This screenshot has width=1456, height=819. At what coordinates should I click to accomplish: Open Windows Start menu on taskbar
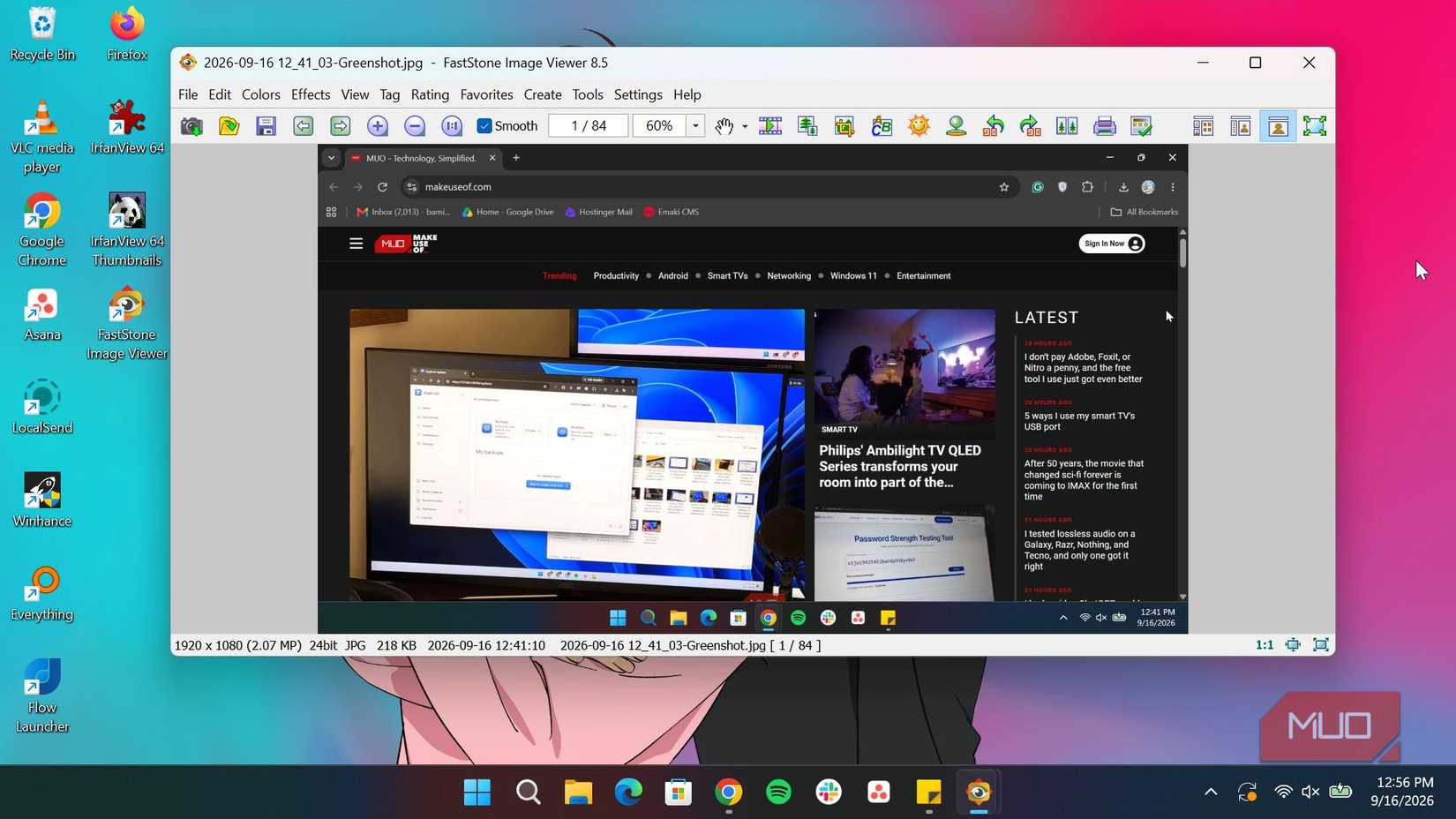[477, 793]
